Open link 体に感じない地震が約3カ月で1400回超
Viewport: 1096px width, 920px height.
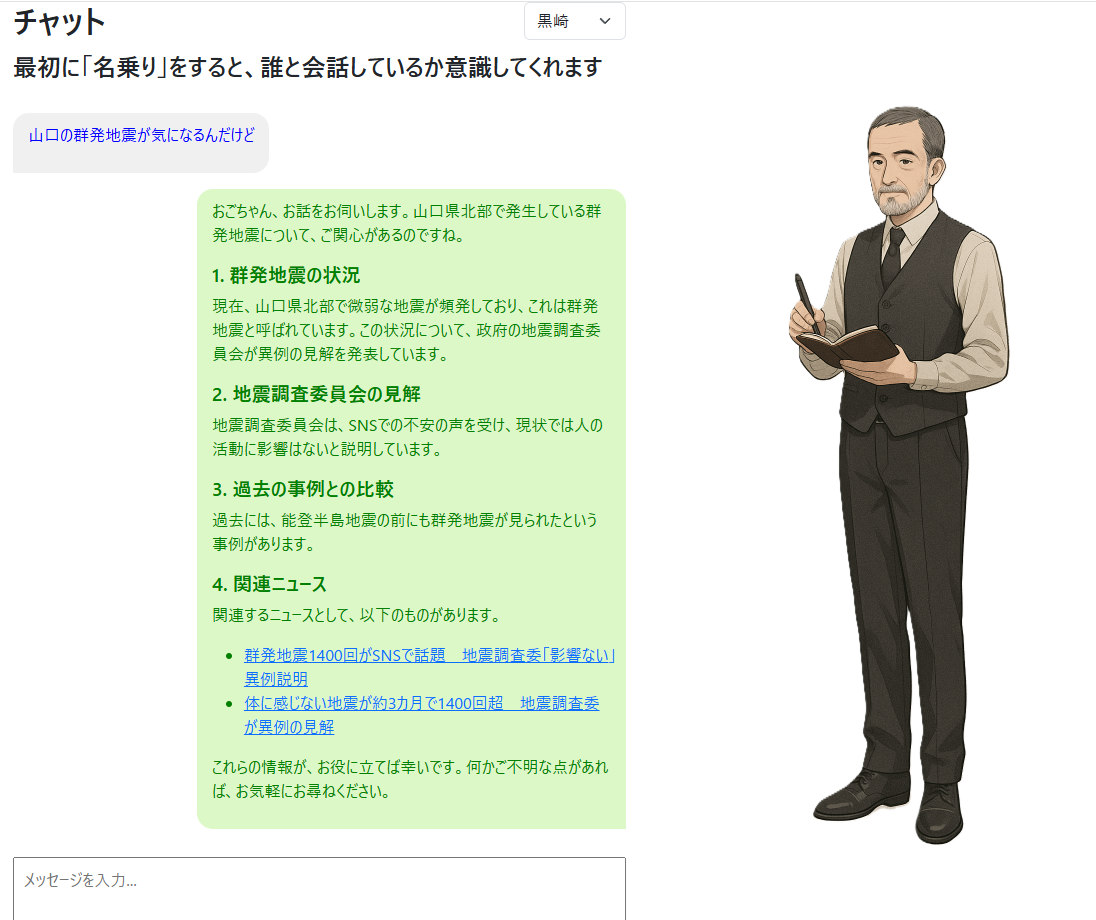(421, 714)
